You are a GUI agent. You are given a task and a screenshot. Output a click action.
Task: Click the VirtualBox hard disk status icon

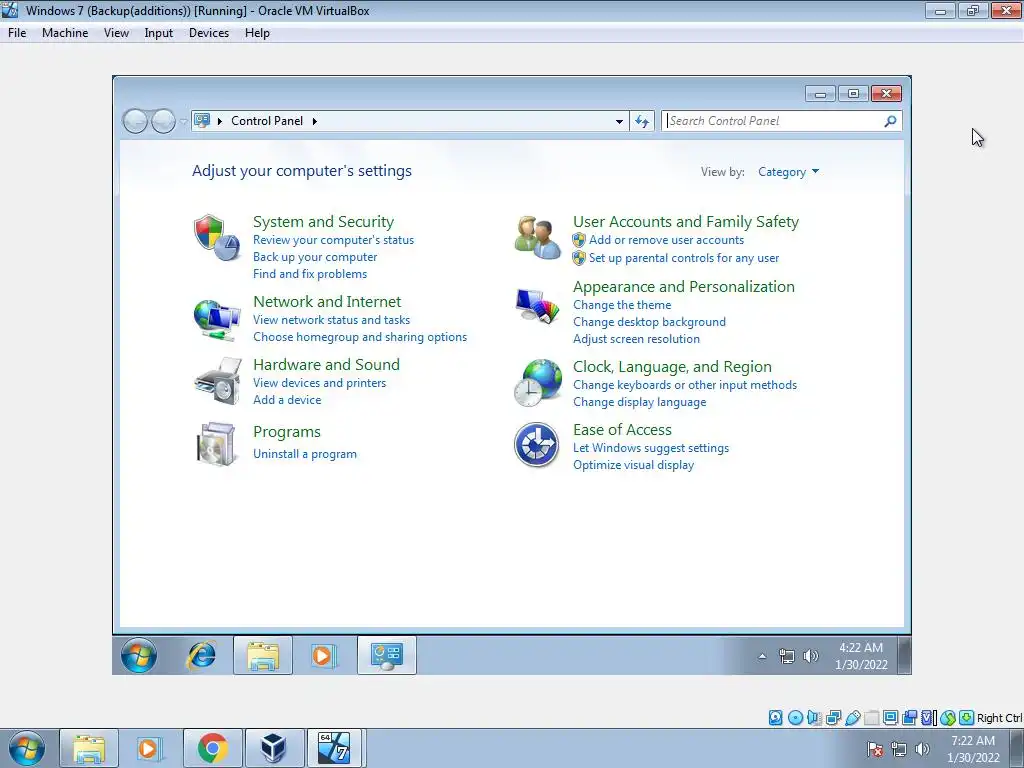[x=775, y=718]
